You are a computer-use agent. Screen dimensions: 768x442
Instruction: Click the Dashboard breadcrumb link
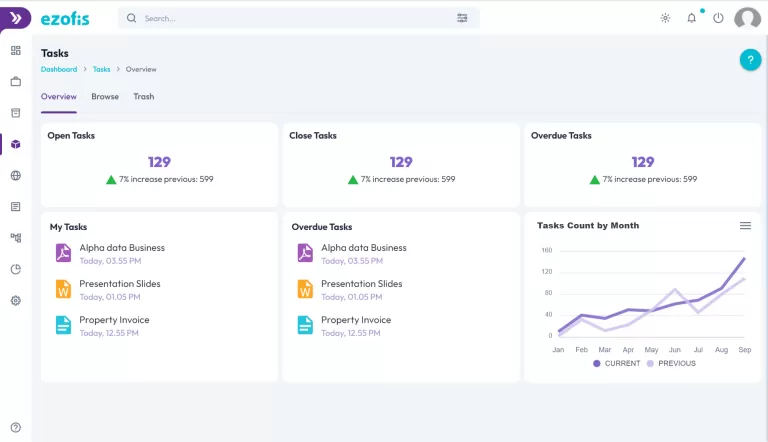[x=59, y=70]
